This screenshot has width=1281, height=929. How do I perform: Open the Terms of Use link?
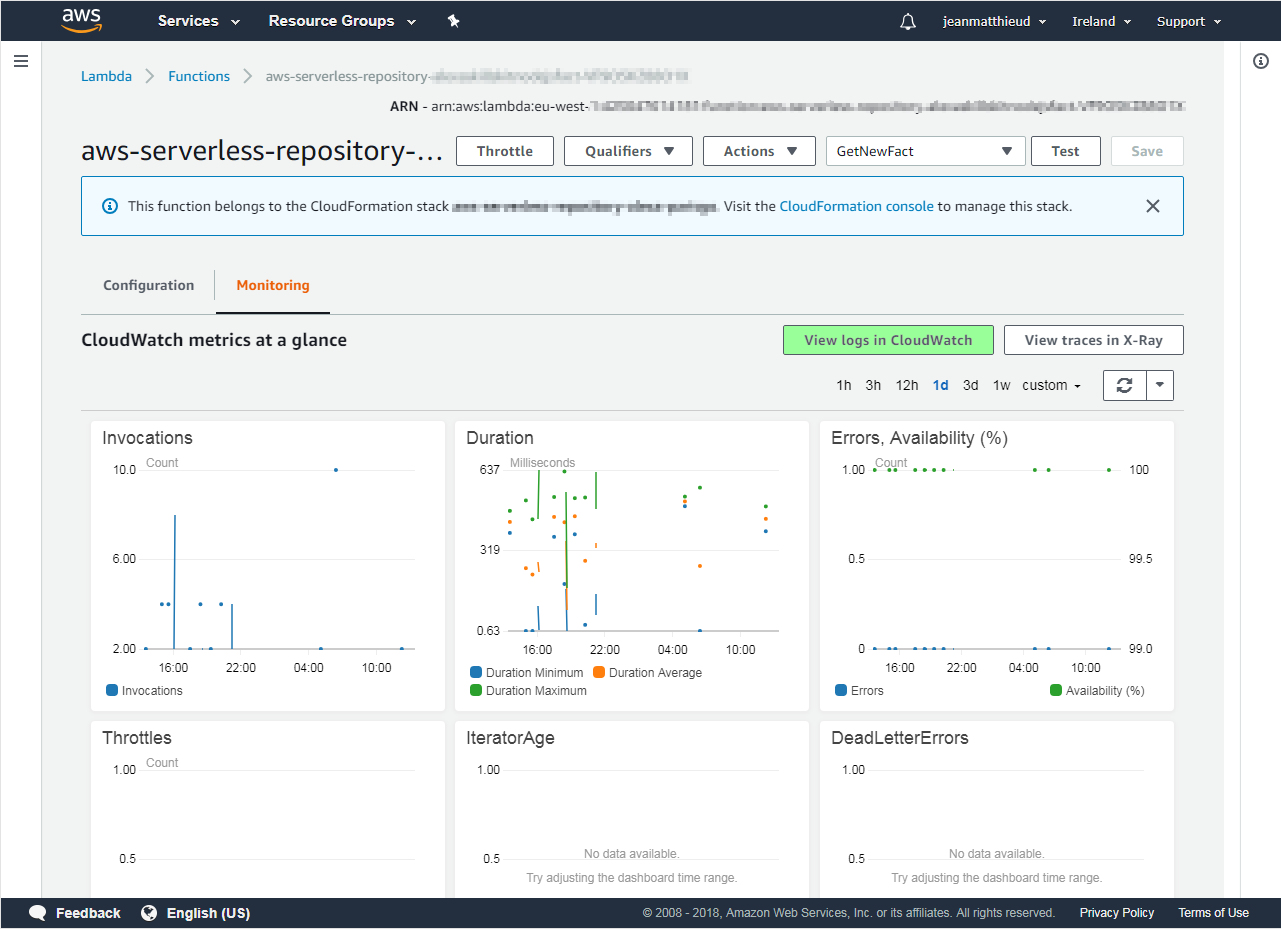click(x=1213, y=913)
